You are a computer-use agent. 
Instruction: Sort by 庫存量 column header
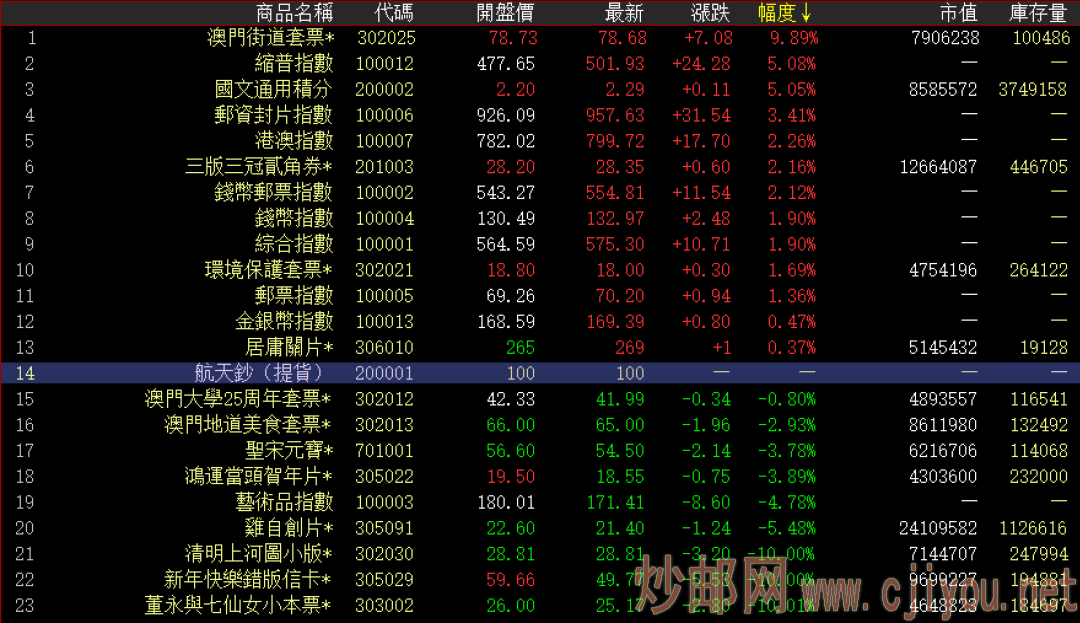pos(1038,13)
